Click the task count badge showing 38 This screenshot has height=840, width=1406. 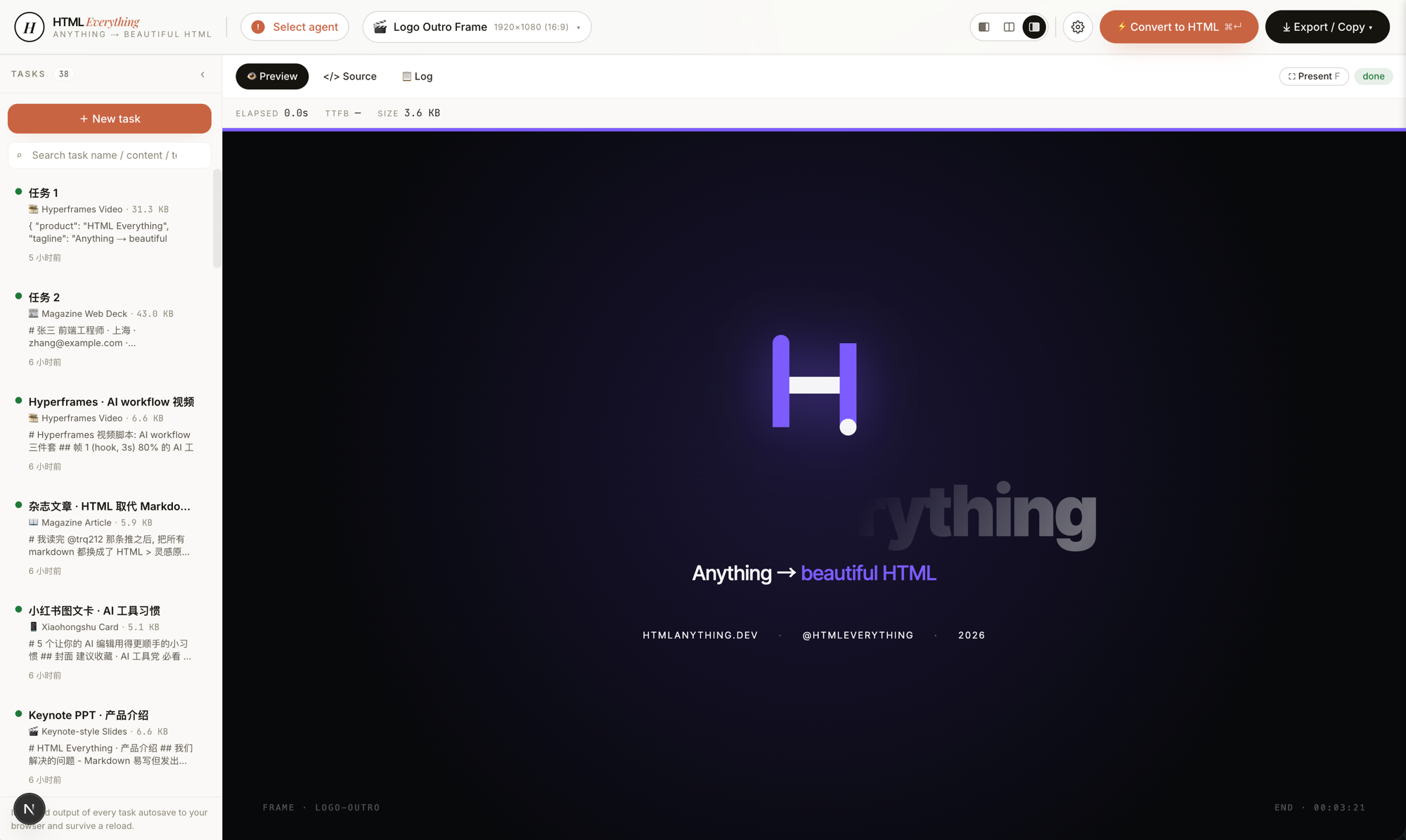click(x=64, y=74)
